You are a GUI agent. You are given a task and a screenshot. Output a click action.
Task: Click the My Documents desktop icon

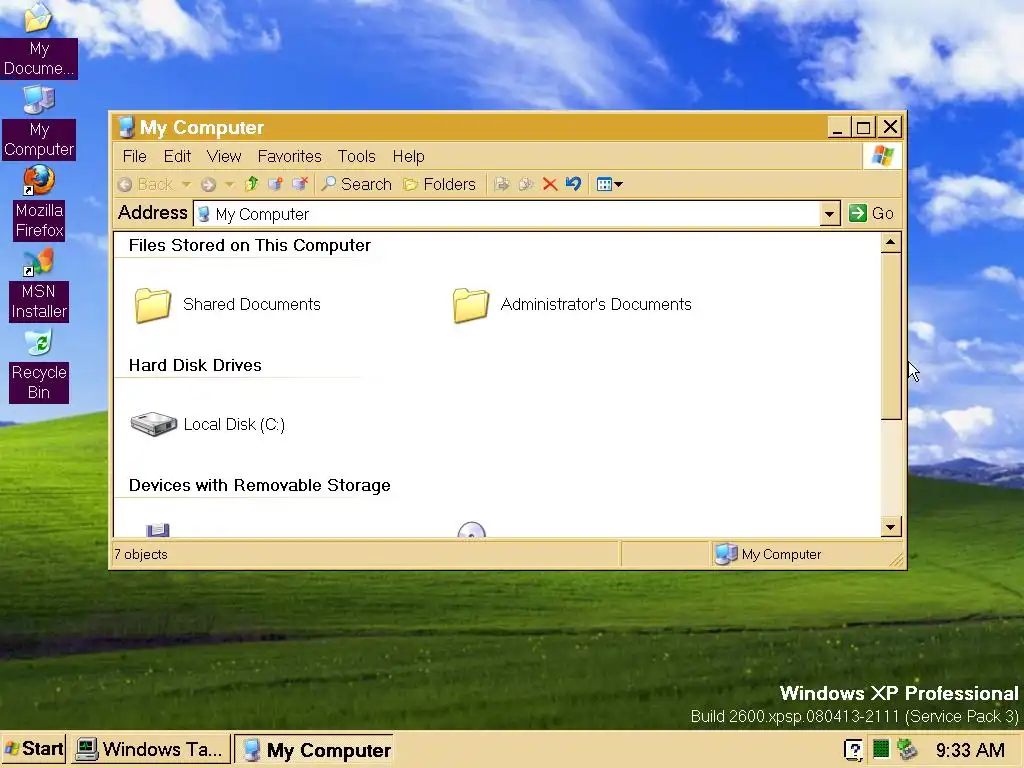[x=39, y=39]
